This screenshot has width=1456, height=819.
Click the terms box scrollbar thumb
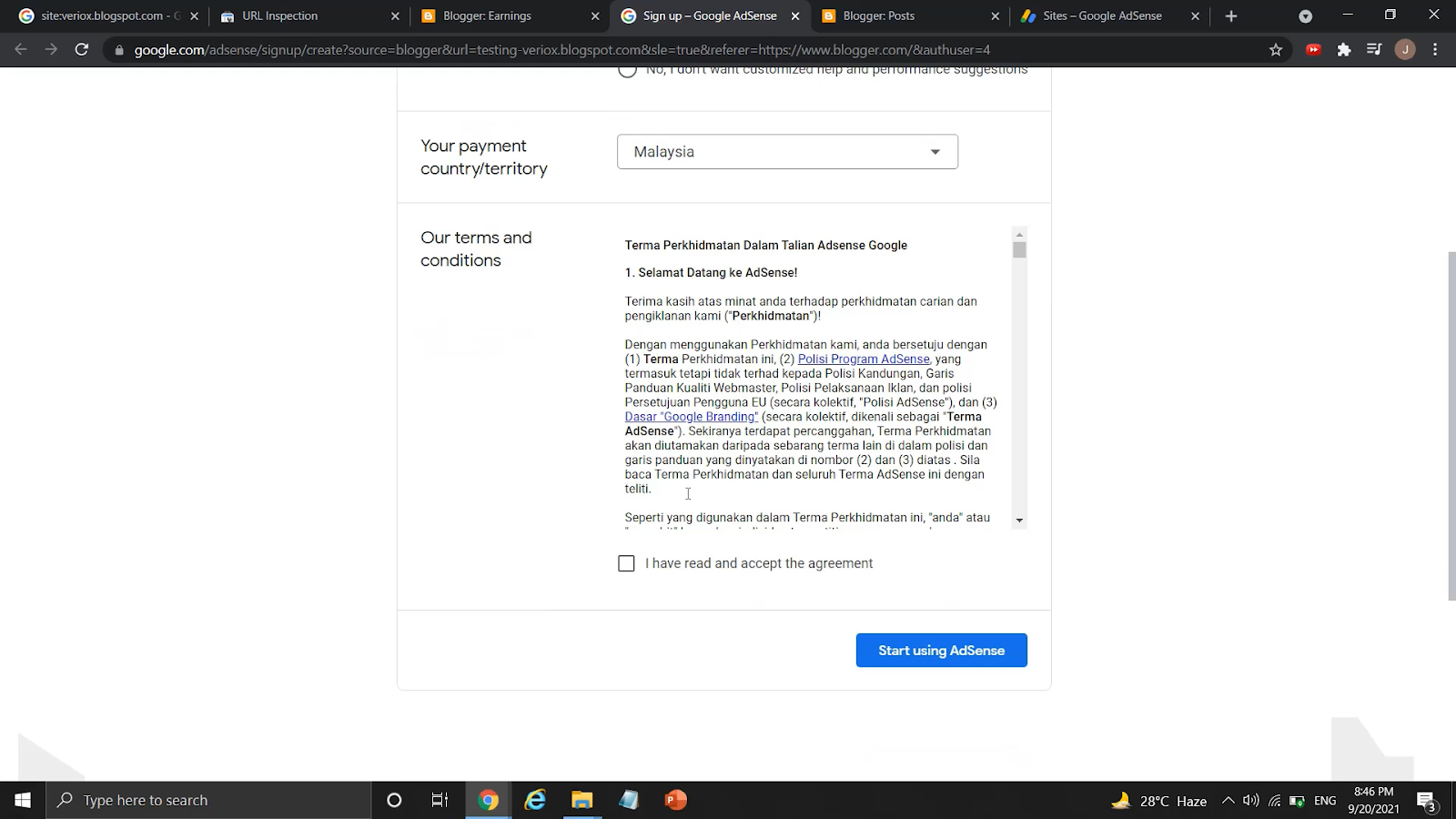(x=1019, y=250)
